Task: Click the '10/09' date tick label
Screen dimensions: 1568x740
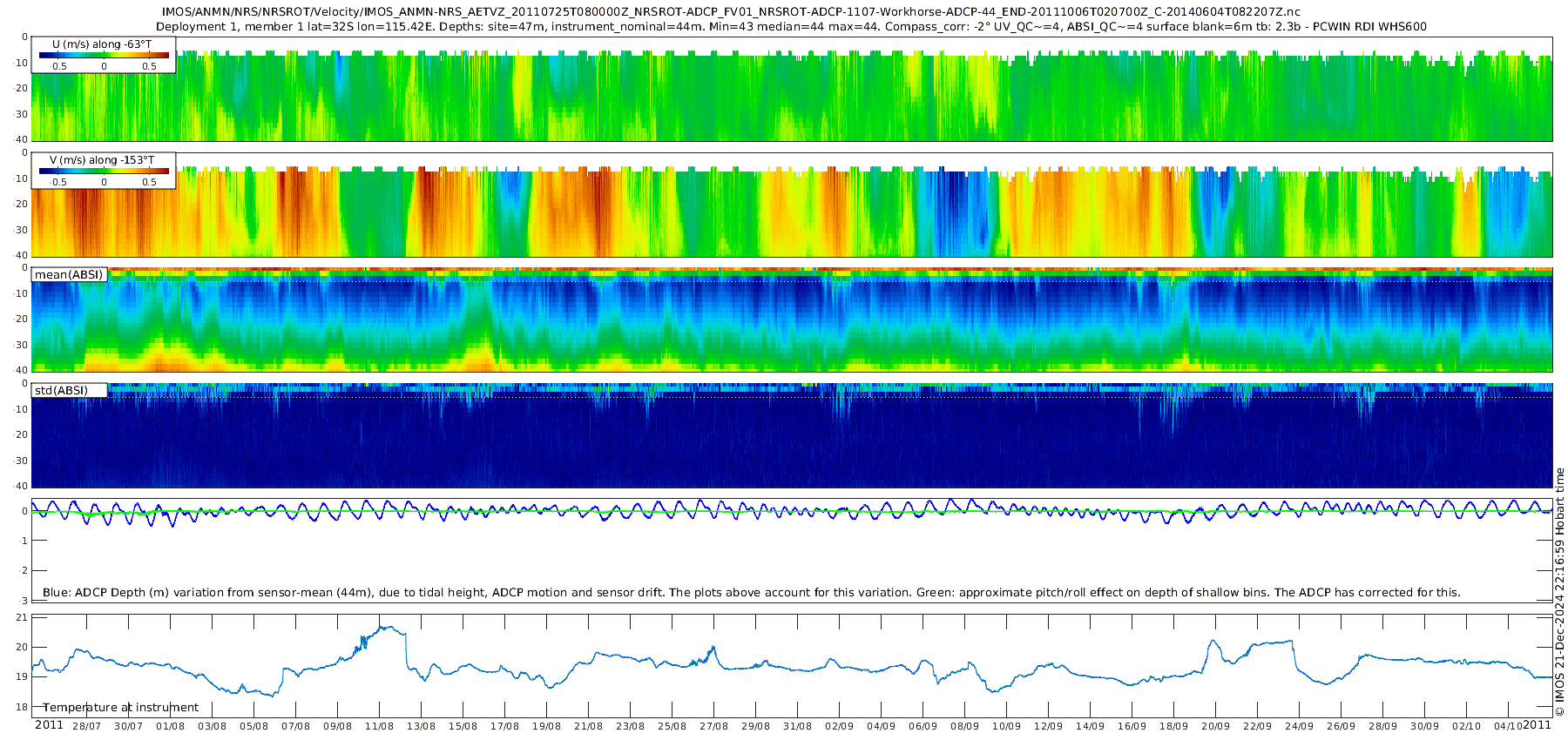Action: 1006,726
